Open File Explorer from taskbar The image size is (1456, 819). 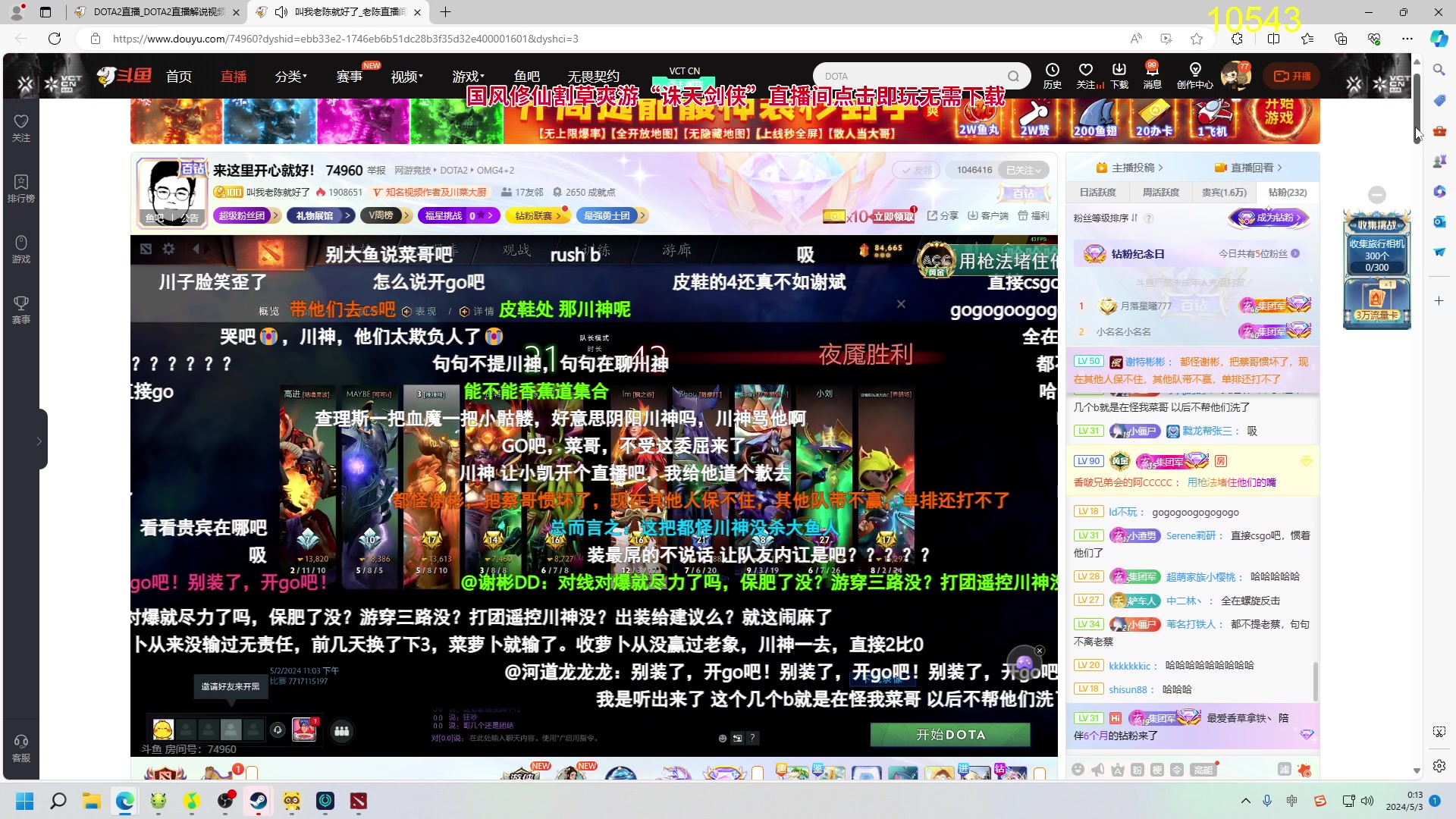(x=92, y=801)
